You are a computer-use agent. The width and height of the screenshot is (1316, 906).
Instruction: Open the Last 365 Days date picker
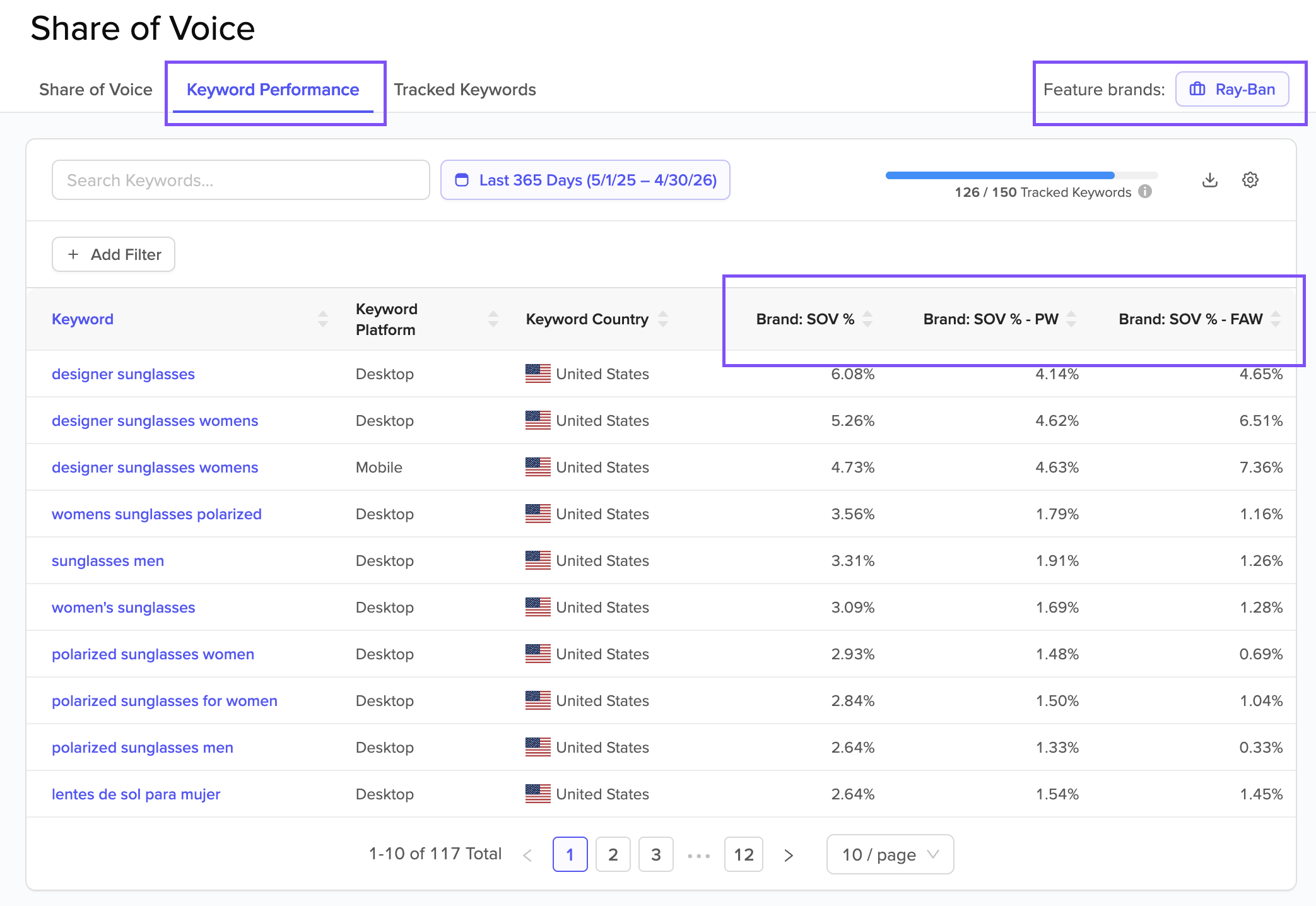click(x=585, y=180)
